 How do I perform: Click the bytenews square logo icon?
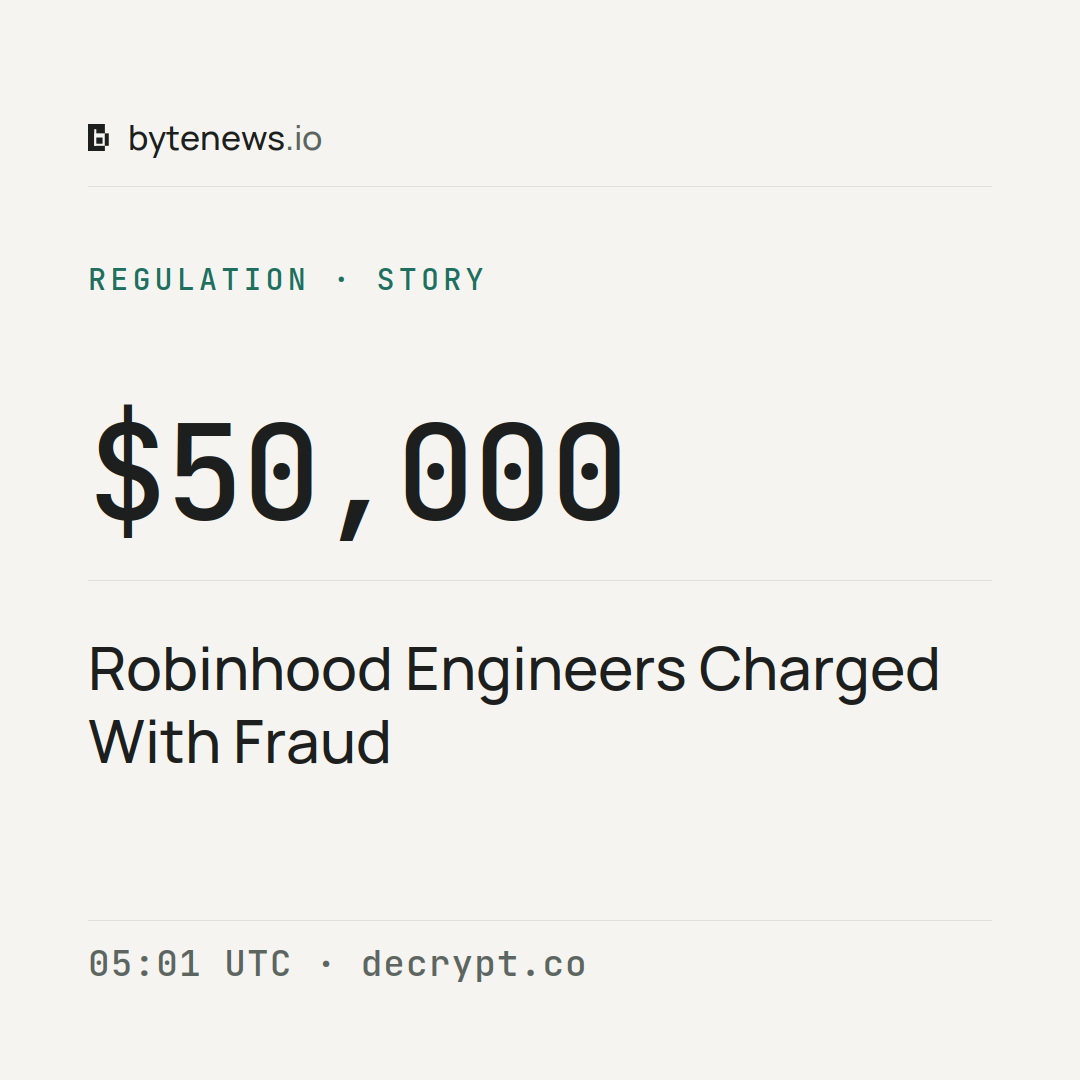[x=98, y=138]
